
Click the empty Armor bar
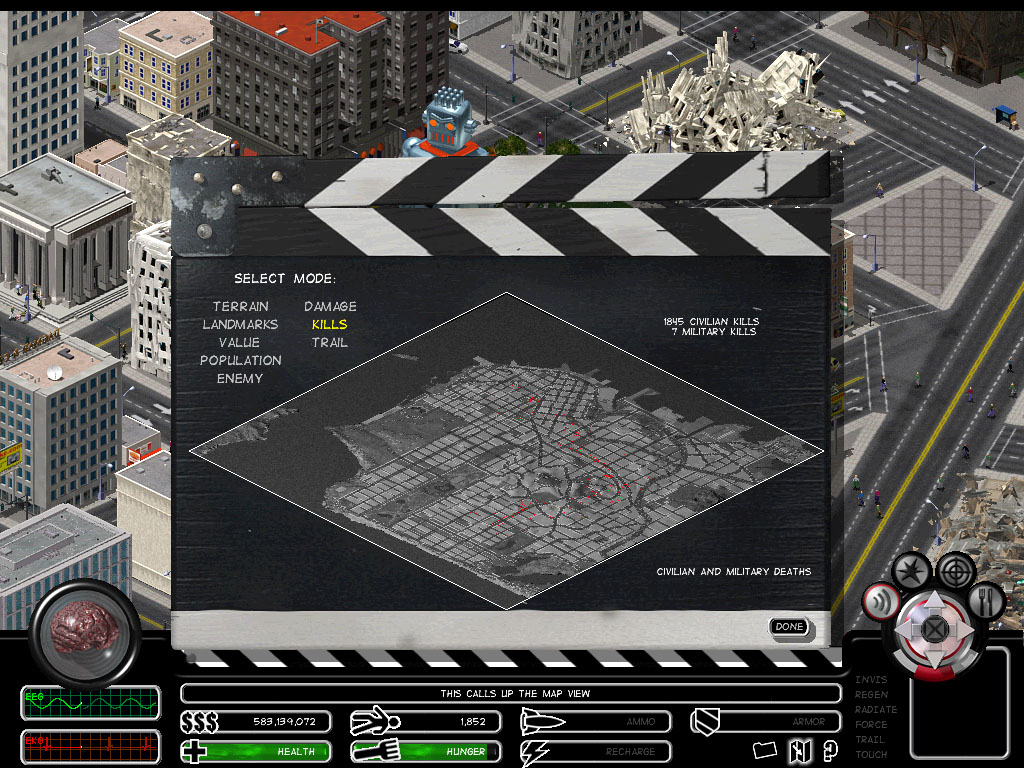pyautogui.click(x=778, y=722)
